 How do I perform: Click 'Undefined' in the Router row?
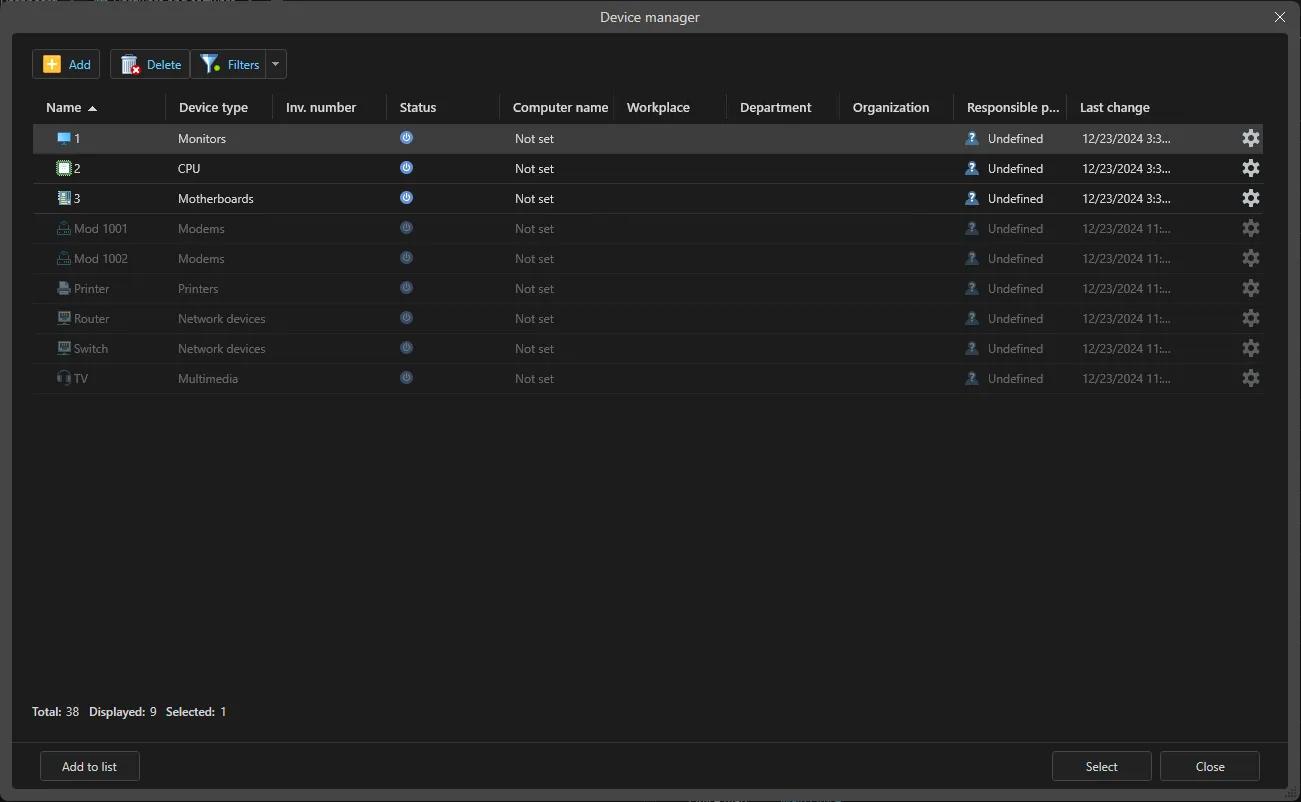pos(1015,318)
